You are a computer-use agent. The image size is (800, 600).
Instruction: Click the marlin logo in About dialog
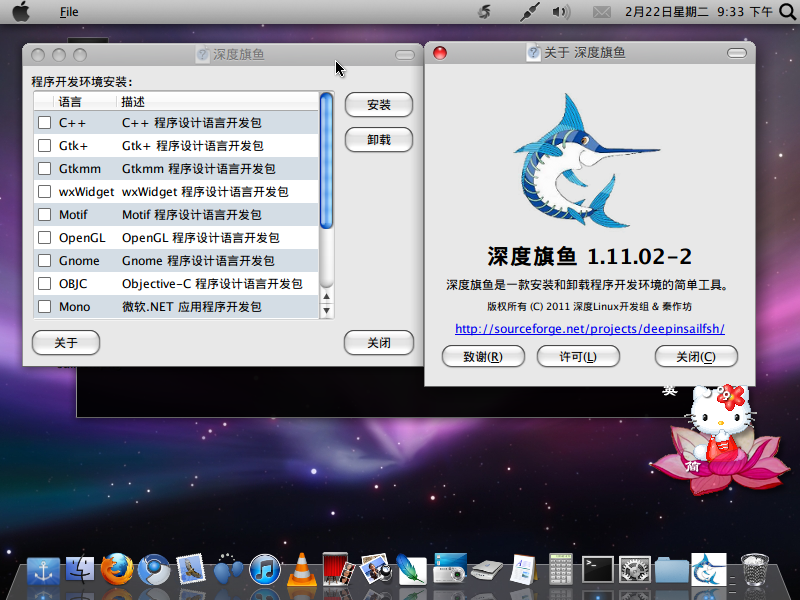587,161
